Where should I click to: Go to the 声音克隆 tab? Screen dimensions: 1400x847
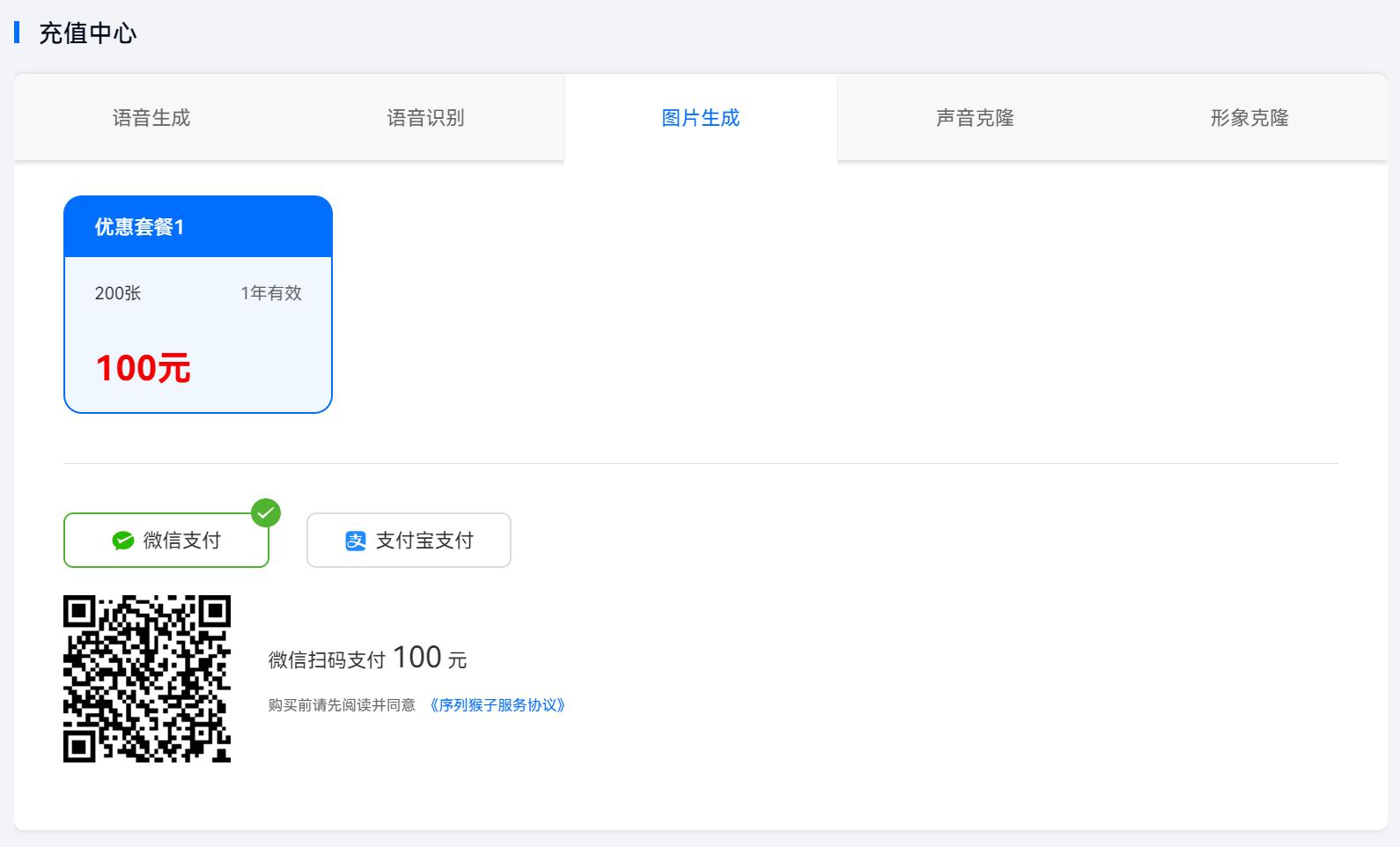[975, 118]
